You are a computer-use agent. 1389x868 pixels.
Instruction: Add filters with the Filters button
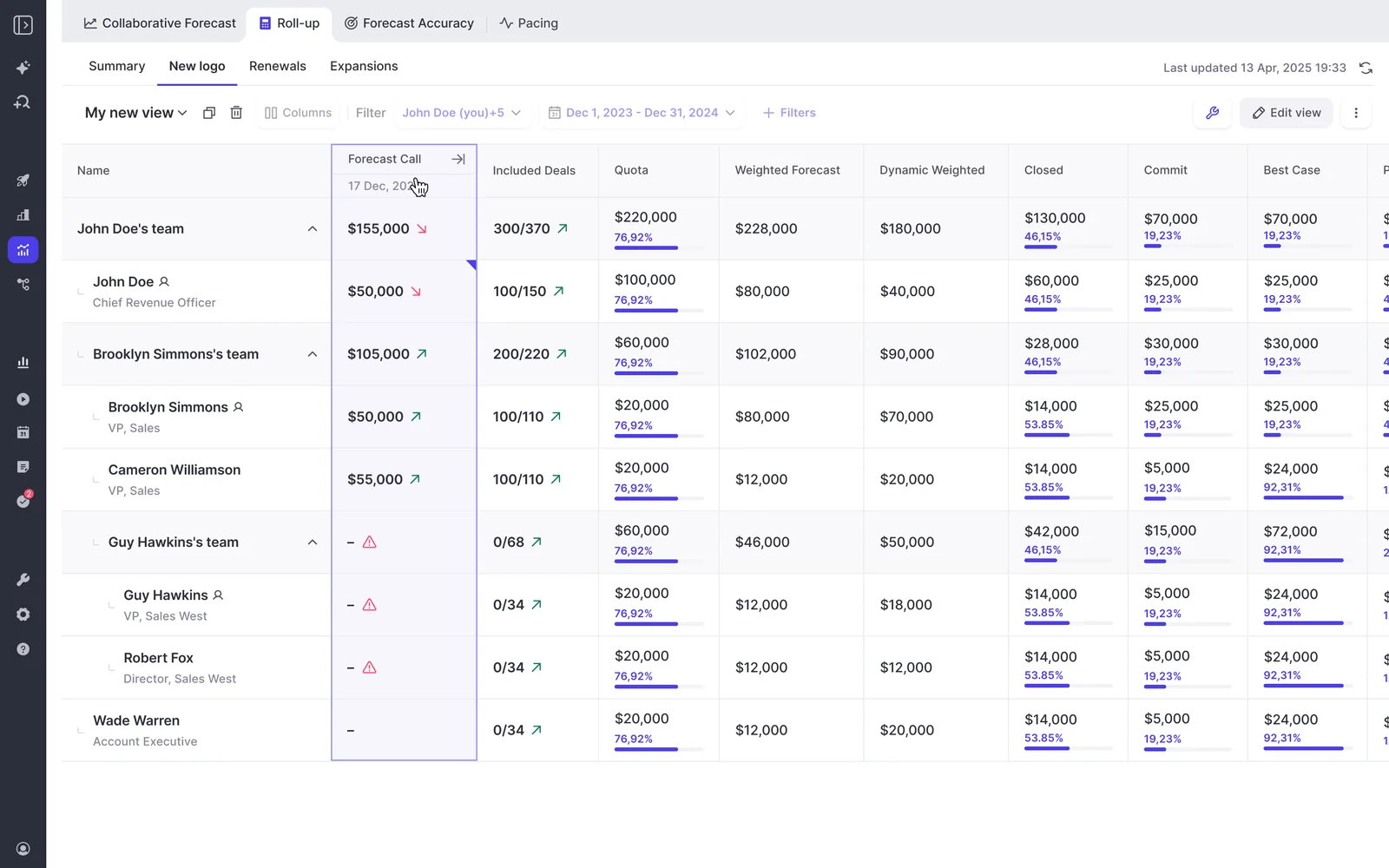(789, 113)
